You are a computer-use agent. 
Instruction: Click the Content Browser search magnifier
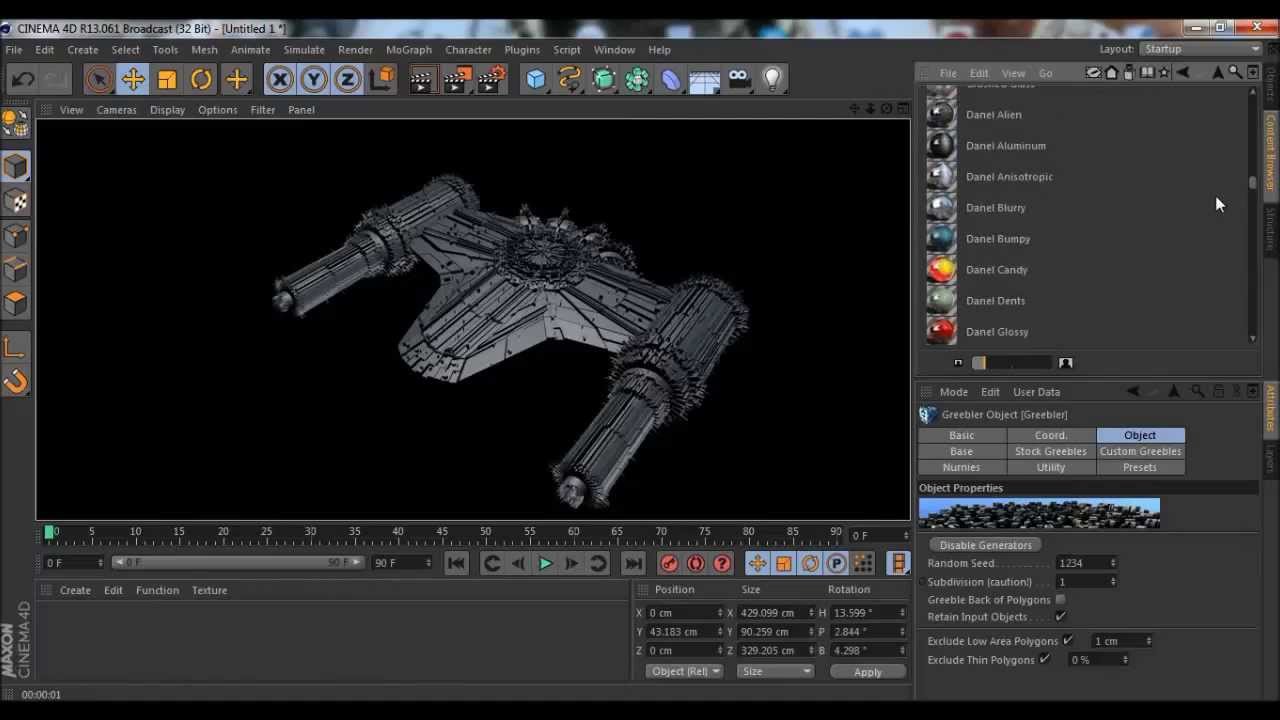[x=1235, y=72]
